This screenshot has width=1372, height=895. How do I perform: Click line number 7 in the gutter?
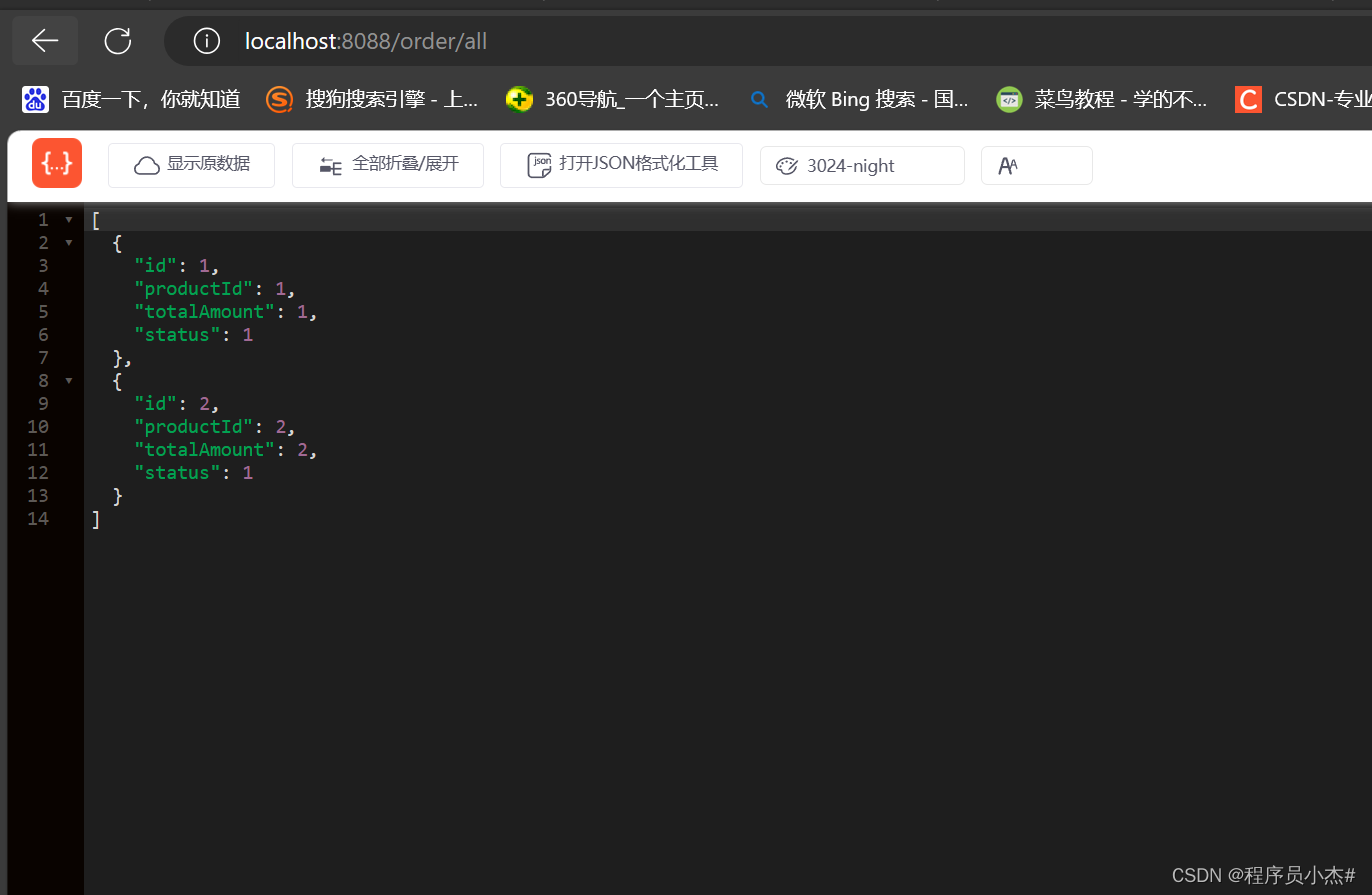click(x=43, y=358)
